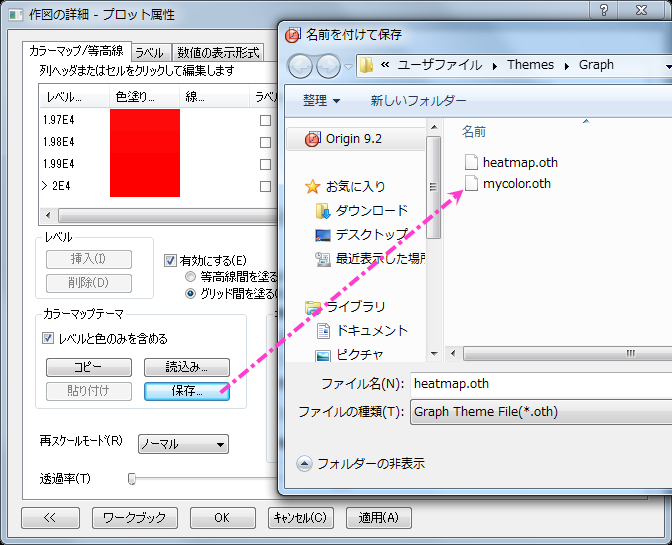
Task: Select 等高線間を塗る radio option
Action: click(190, 277)
